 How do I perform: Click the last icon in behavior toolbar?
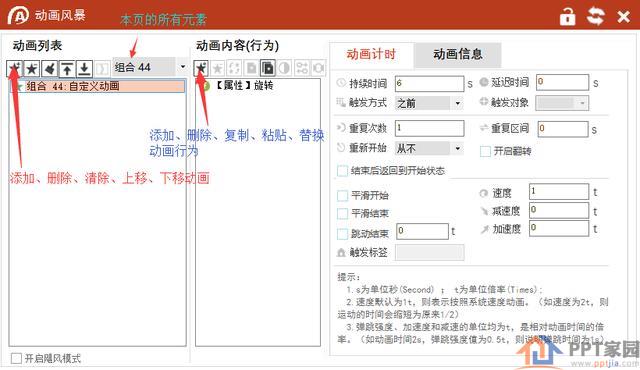click(318, 68)
